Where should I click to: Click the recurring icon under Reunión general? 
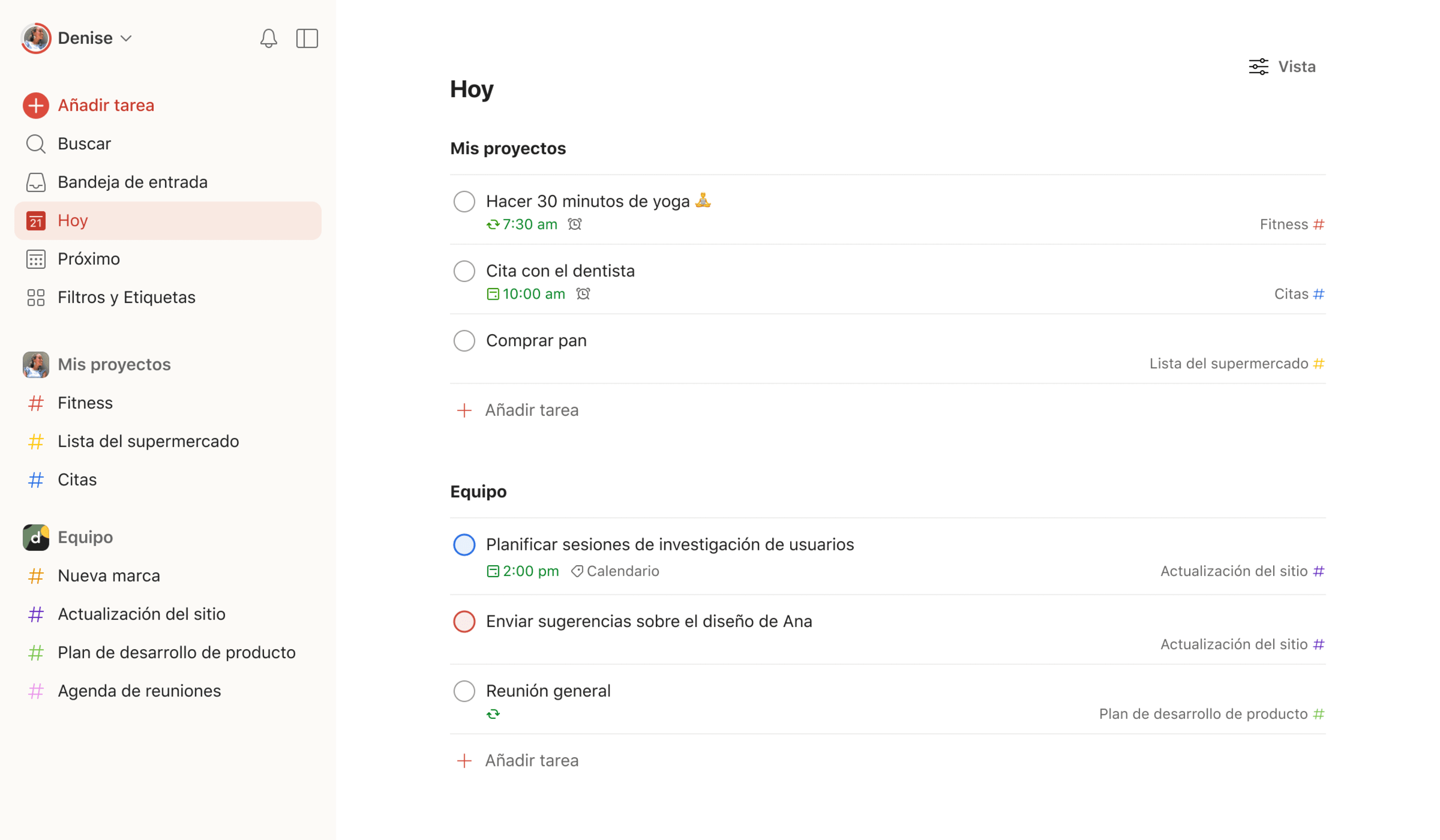click(x=493, y=714)
